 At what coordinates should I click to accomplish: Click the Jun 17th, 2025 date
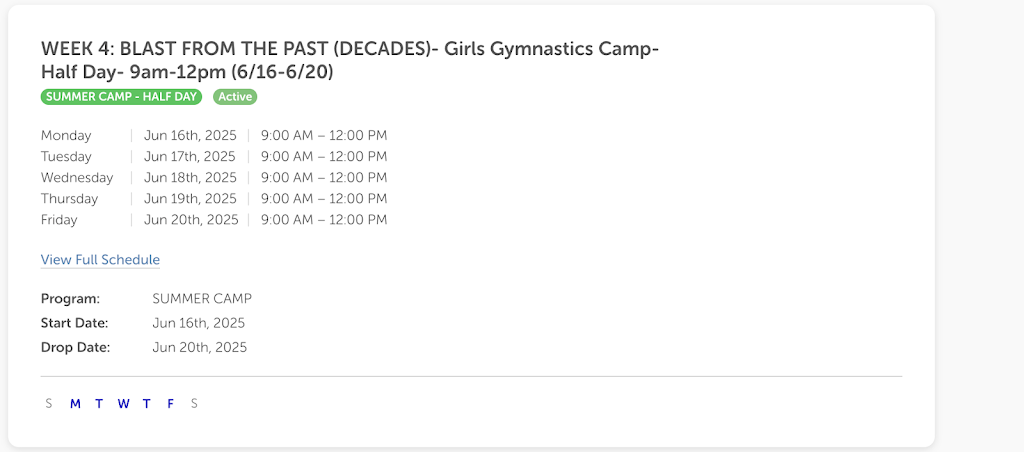point(190,157)
